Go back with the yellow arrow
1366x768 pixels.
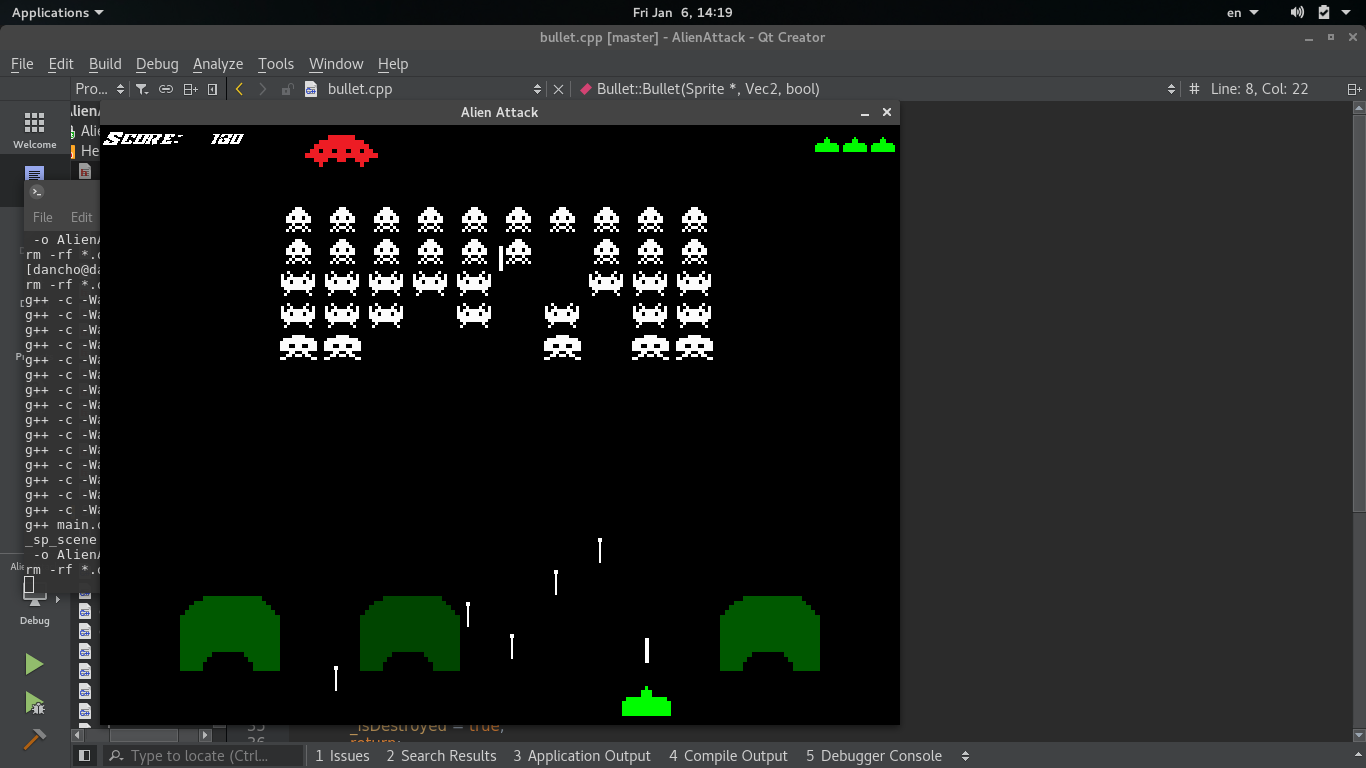[x=239, y=89]
